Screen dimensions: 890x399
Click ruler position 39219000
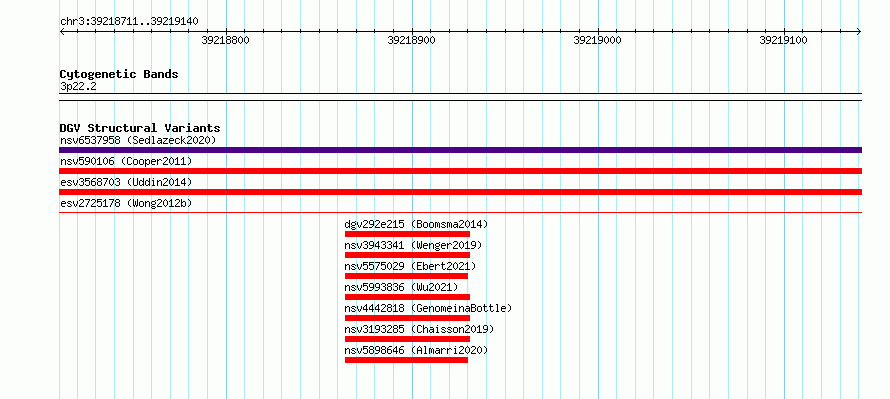(x=598, y=40)
